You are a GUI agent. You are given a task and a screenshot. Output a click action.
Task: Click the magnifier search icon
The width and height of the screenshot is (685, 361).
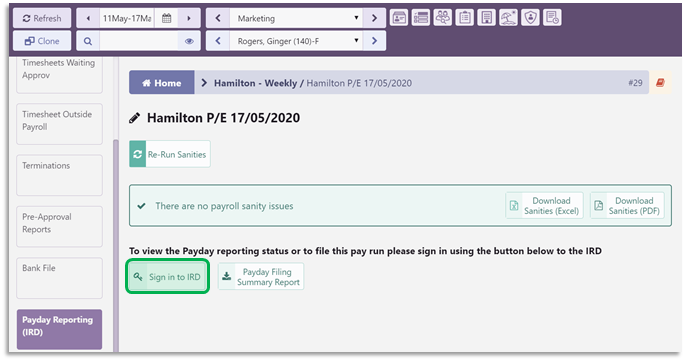[x=88, y=41]
